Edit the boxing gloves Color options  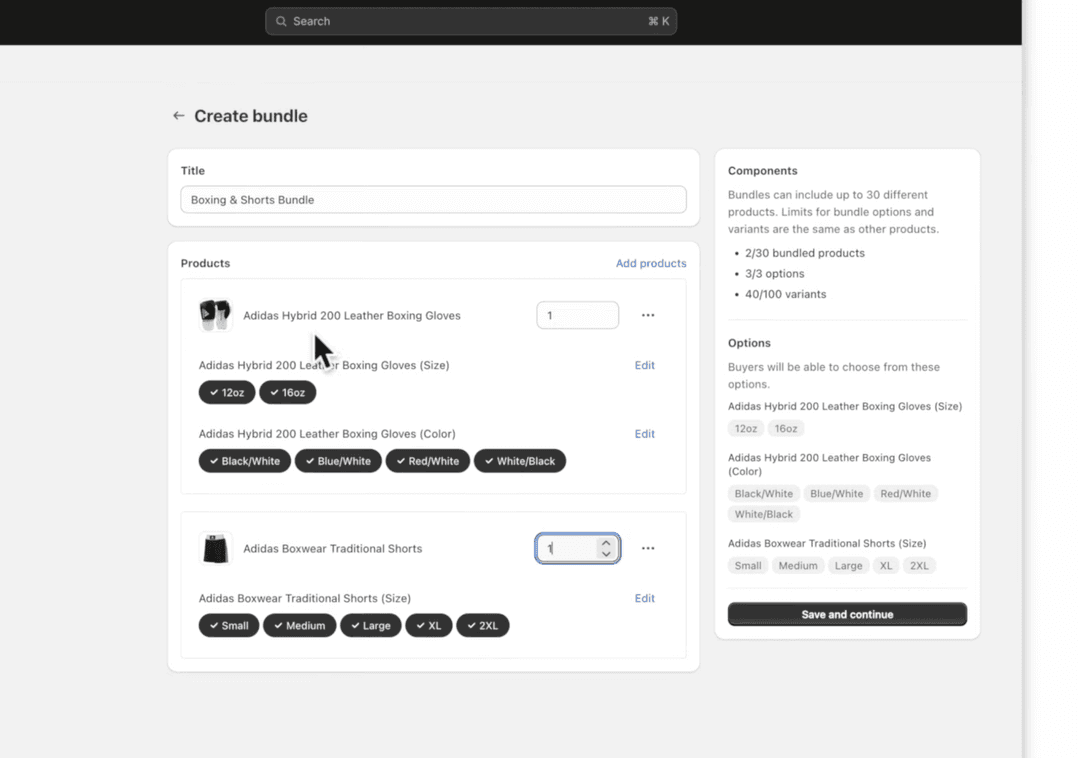click(644, 433)
